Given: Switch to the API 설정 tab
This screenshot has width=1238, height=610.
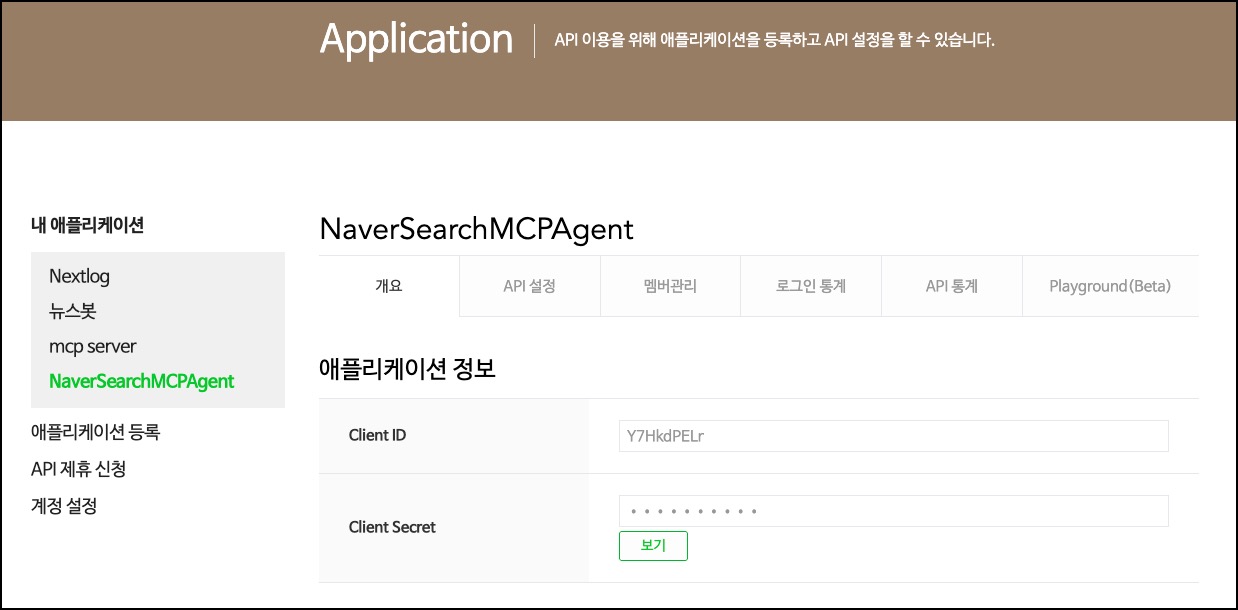Looking at the screenshot, I should pos(529,286).
